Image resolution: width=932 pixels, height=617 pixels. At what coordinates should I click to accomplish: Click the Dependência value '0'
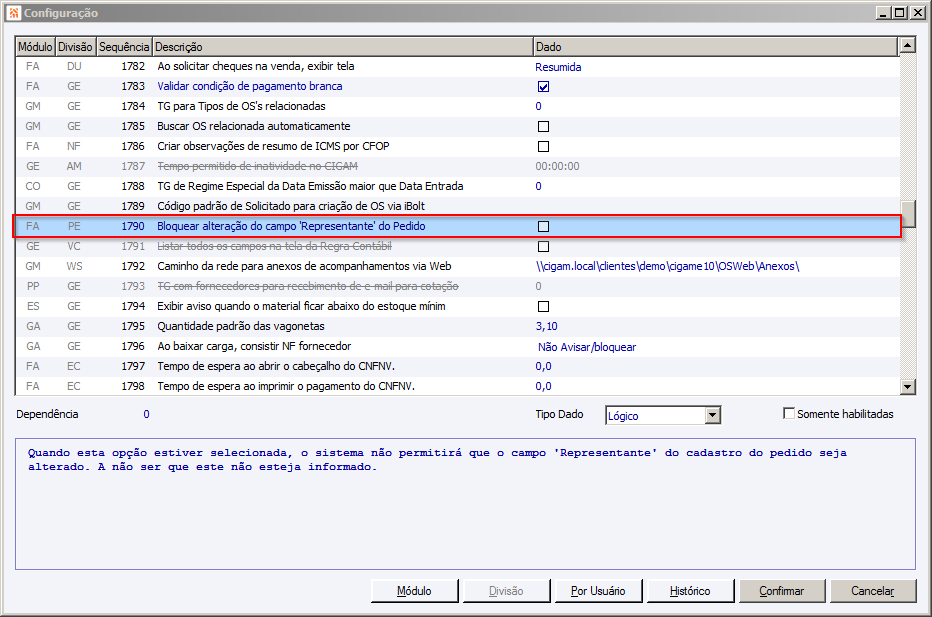point(146,414)
